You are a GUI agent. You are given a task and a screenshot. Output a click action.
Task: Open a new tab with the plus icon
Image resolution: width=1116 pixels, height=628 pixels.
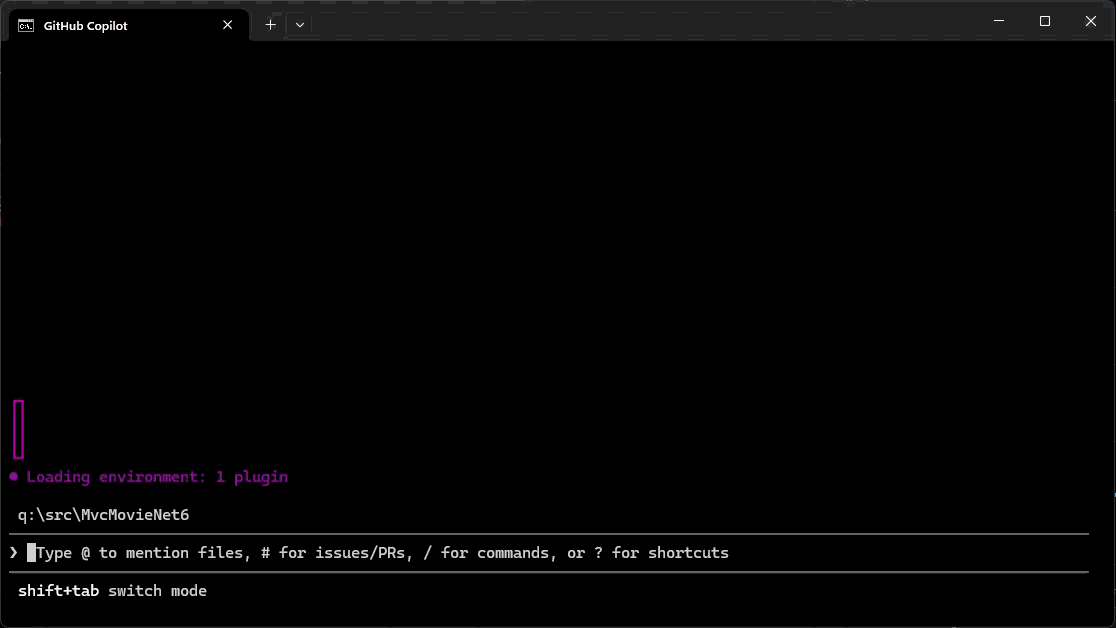click(270, 24)
